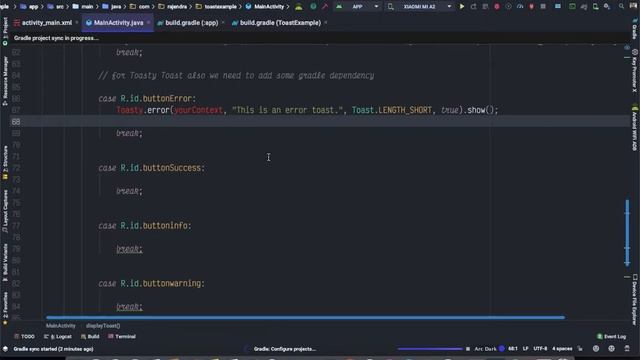640x360 pixels.
Task: Click the lock read-only toggle icon in status bar
Action: (x=580, y=349)
